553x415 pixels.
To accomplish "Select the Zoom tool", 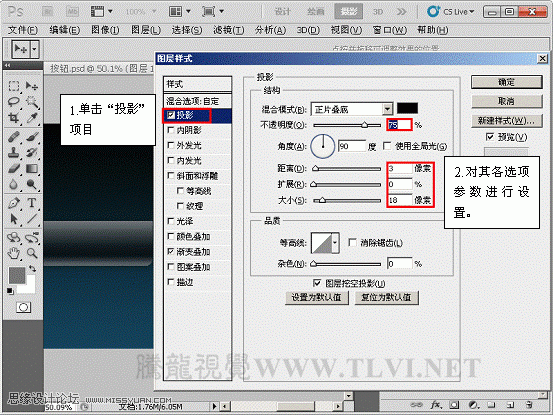I will (32, 253).
